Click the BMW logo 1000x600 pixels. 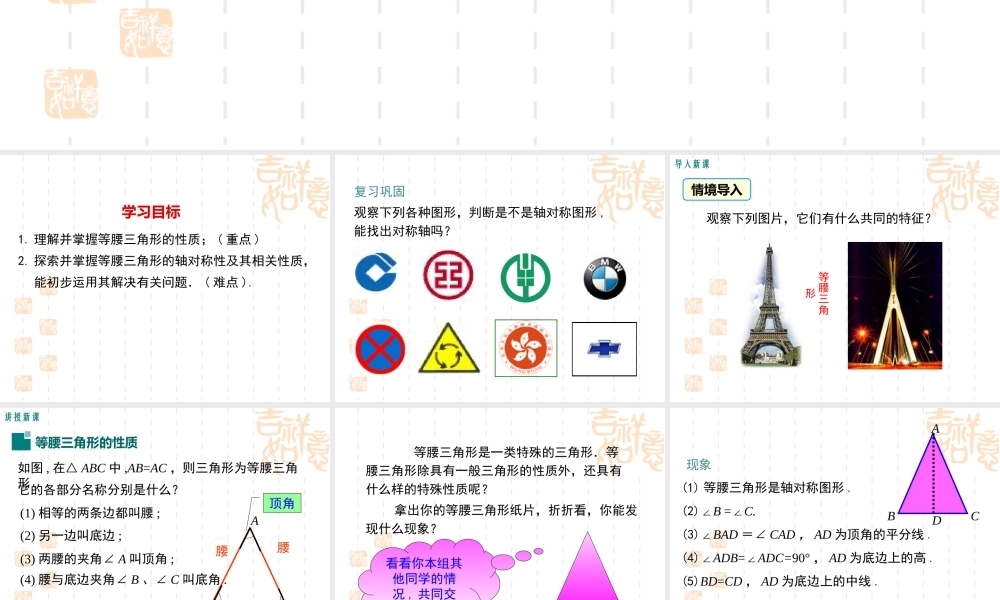tap(605, 279)
